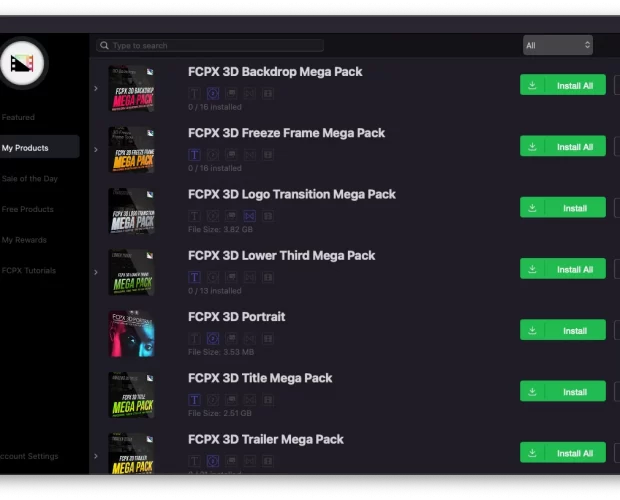This screenshot has height=500, width=620.
Task: Click the Effects icon under Logo Transition Mega Pack
Action: [x=231, y=216]
